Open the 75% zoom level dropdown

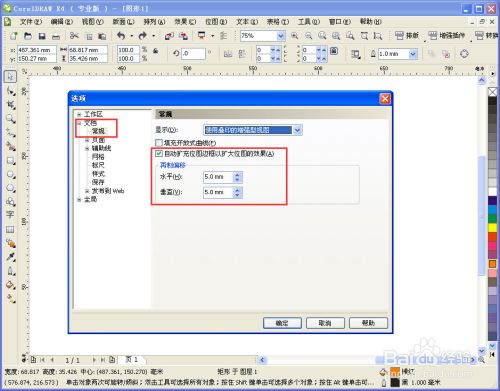point(281,36)
